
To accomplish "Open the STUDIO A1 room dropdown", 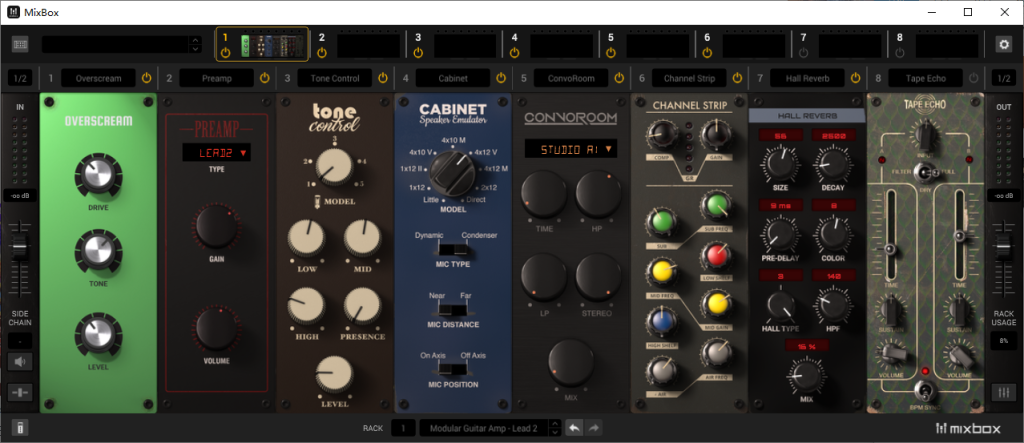I will pyautogui.click(x=571, y=149).
